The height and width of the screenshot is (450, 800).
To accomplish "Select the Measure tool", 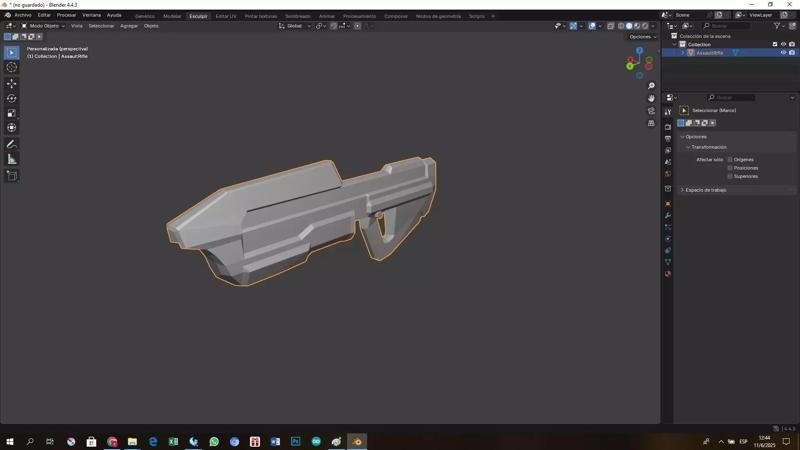I will [x=12, y=159].
